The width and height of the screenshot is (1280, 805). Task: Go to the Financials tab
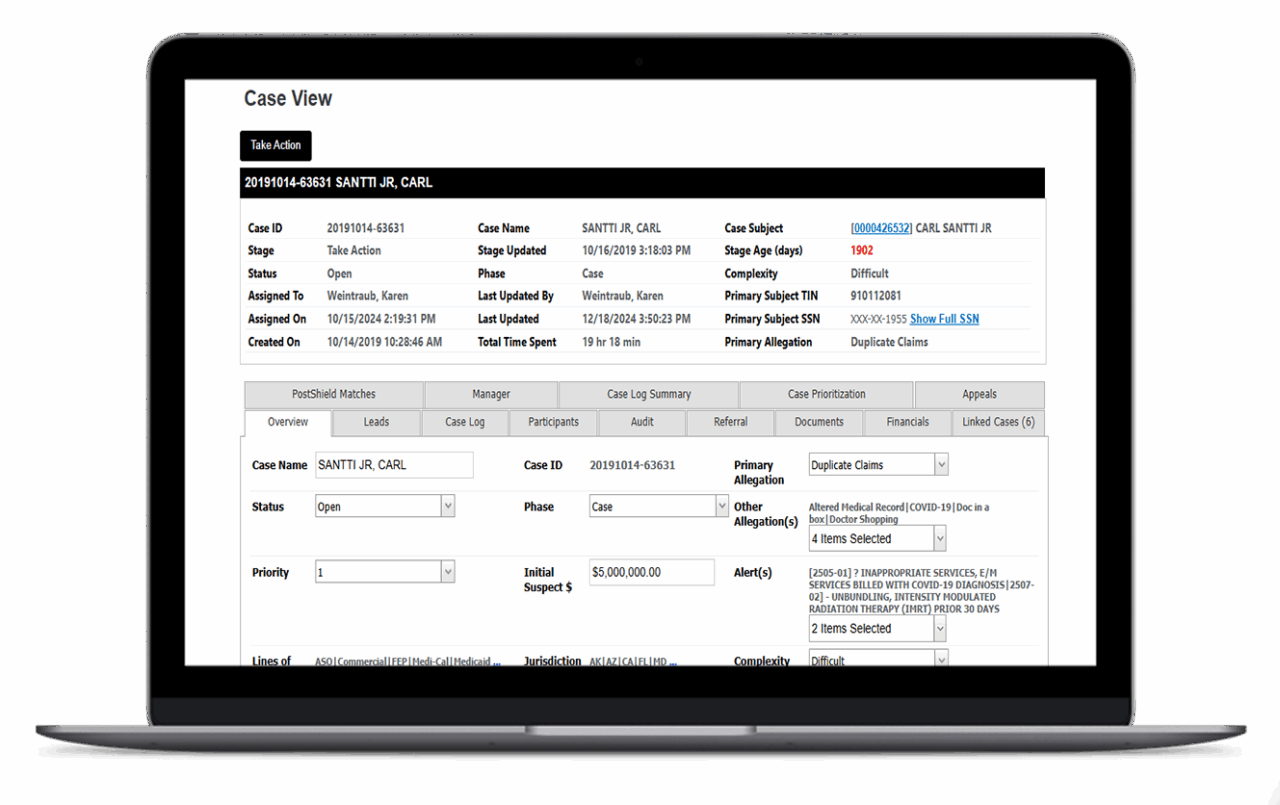(906, 422)
